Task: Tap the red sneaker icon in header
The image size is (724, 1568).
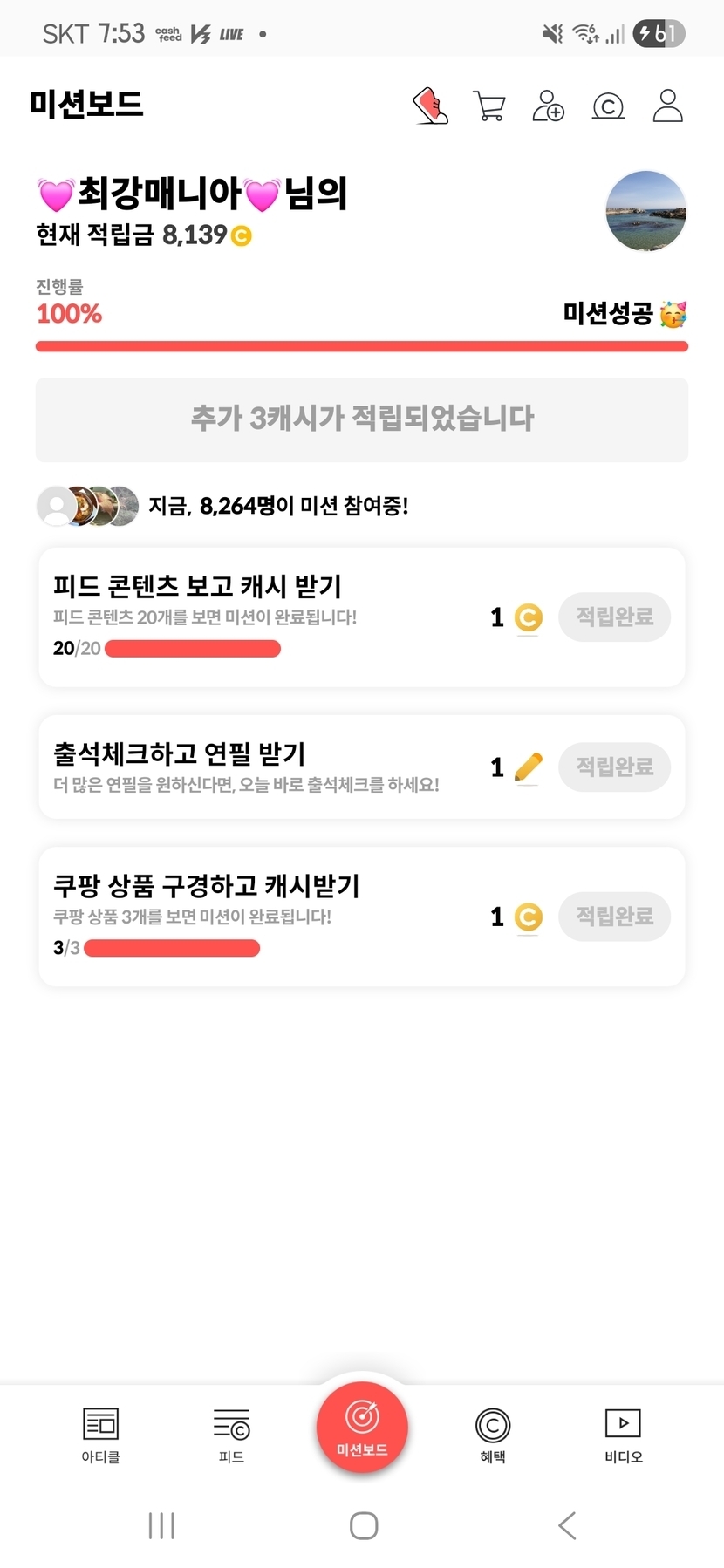Action: 430,106
